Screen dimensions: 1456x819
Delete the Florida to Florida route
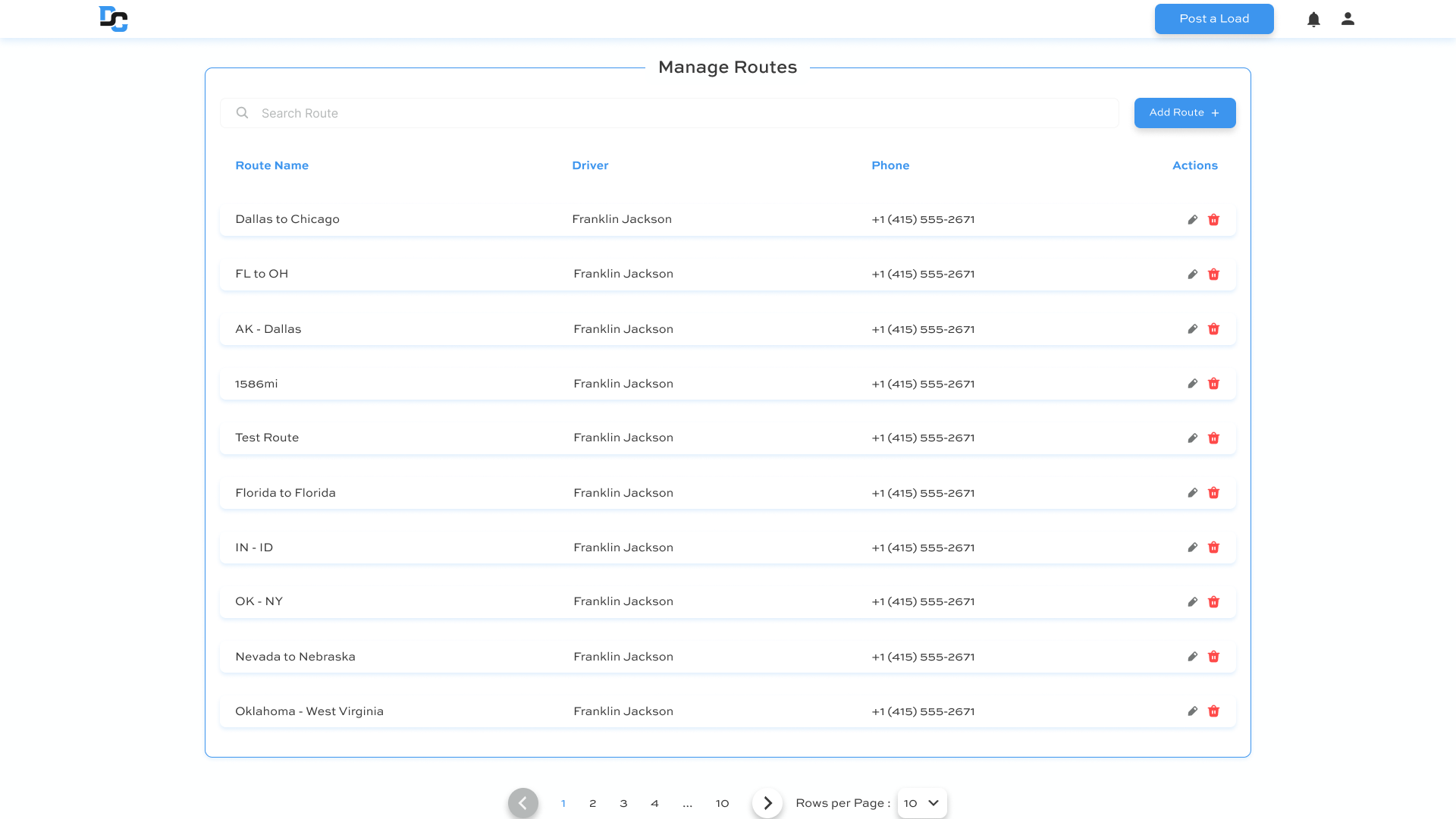tap(1213, 493)
